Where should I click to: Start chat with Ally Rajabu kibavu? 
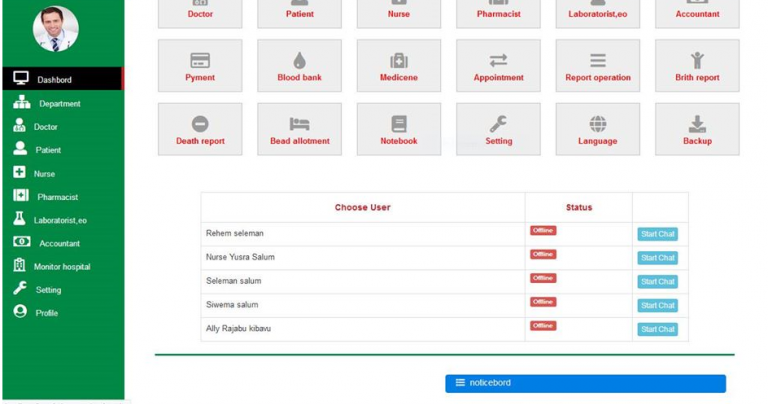[x=657, y=329]
